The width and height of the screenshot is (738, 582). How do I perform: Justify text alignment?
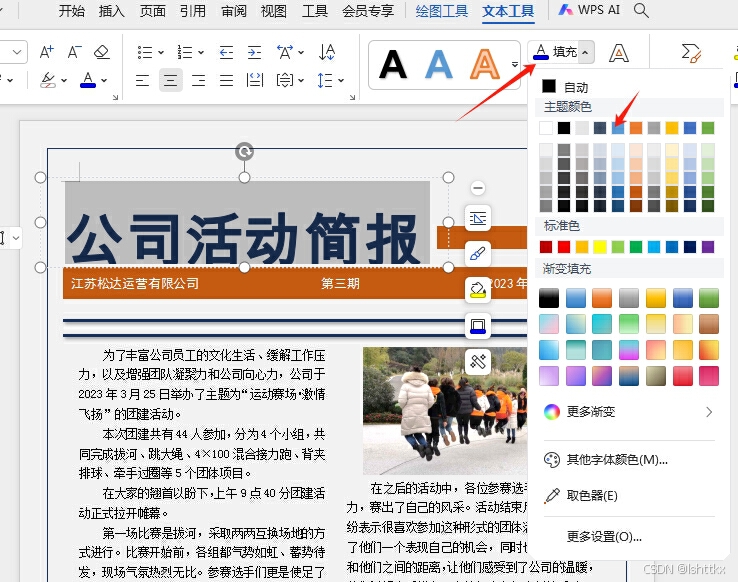[226, 80]
